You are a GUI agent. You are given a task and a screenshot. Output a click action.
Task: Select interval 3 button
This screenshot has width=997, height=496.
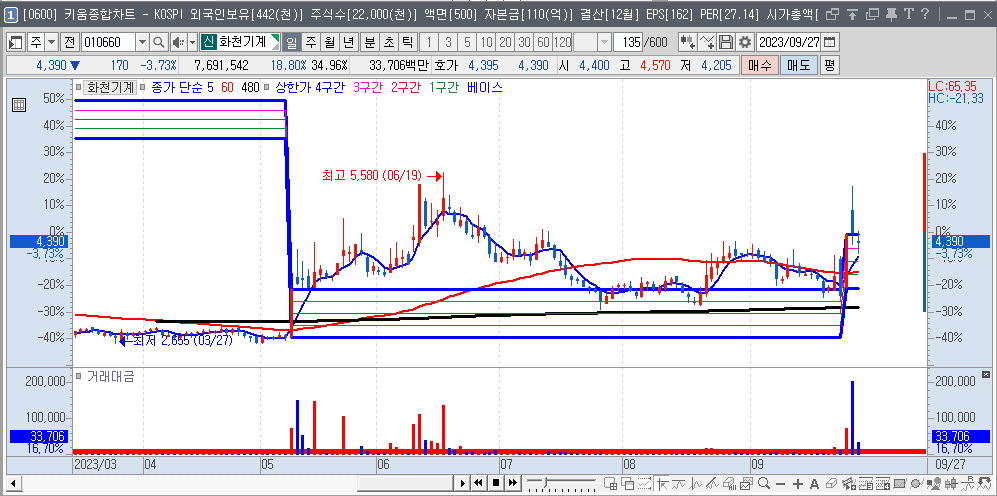pyautogui.click(x=448, y=43)
